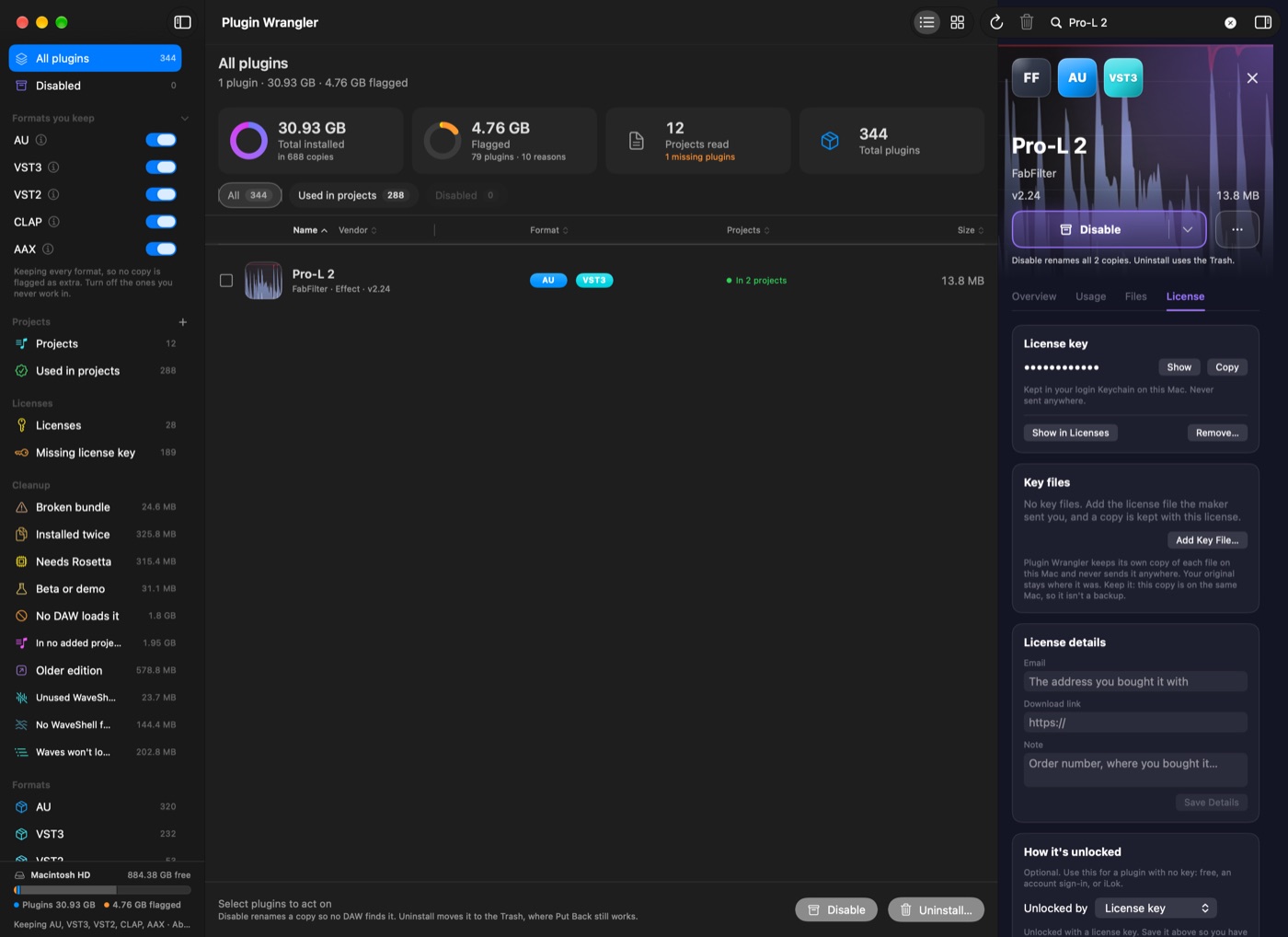Check the Pro-L 2 row checkbox

[x=226, y=281]
